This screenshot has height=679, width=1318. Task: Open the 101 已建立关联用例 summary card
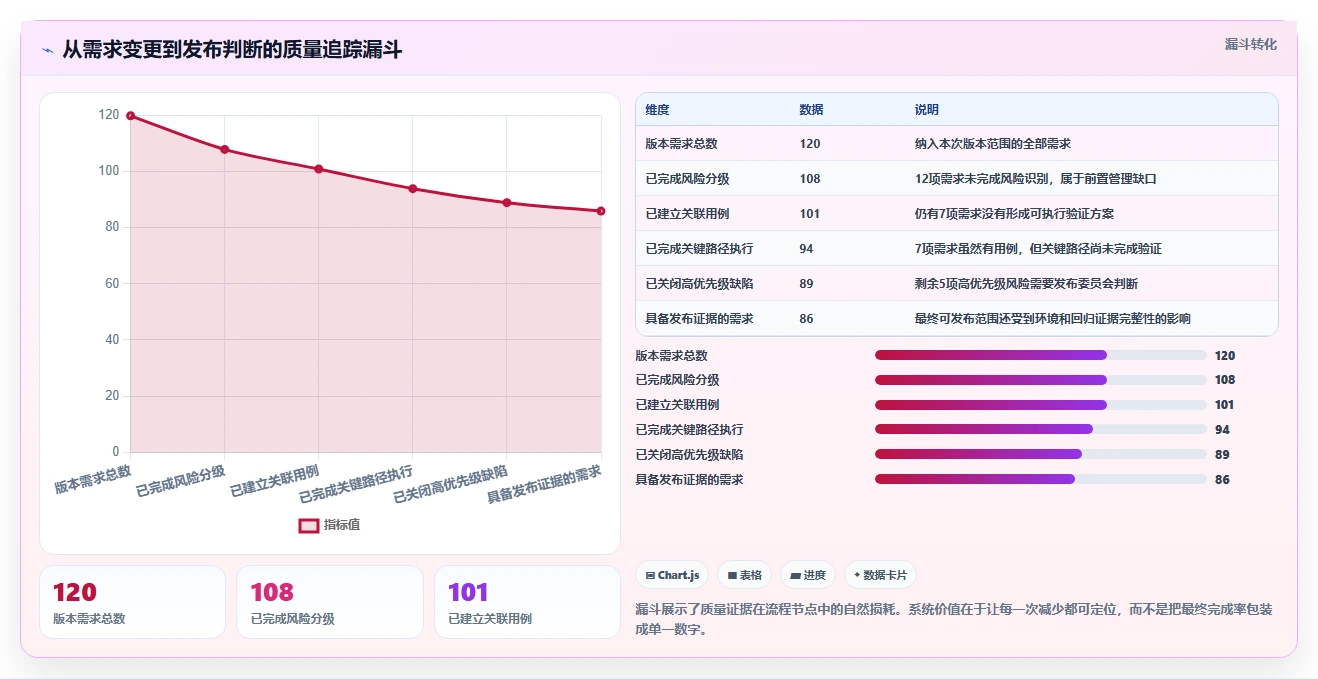point(527,602)
